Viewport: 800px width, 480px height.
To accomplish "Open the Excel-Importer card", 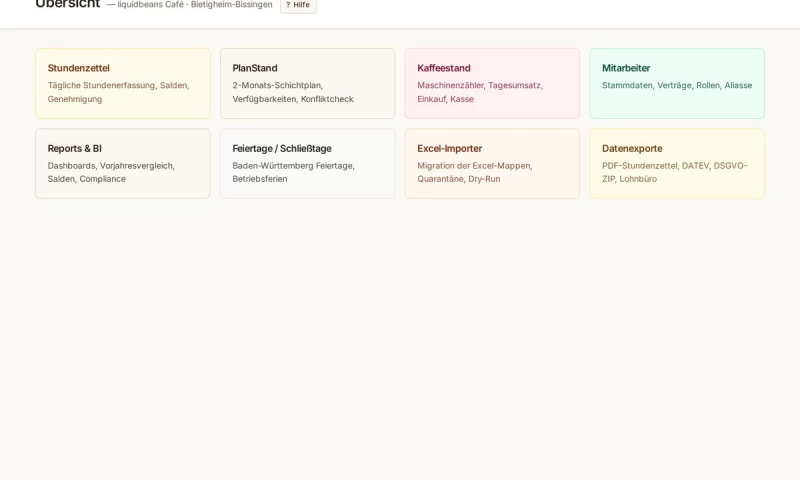I will (x=492, y=164).
